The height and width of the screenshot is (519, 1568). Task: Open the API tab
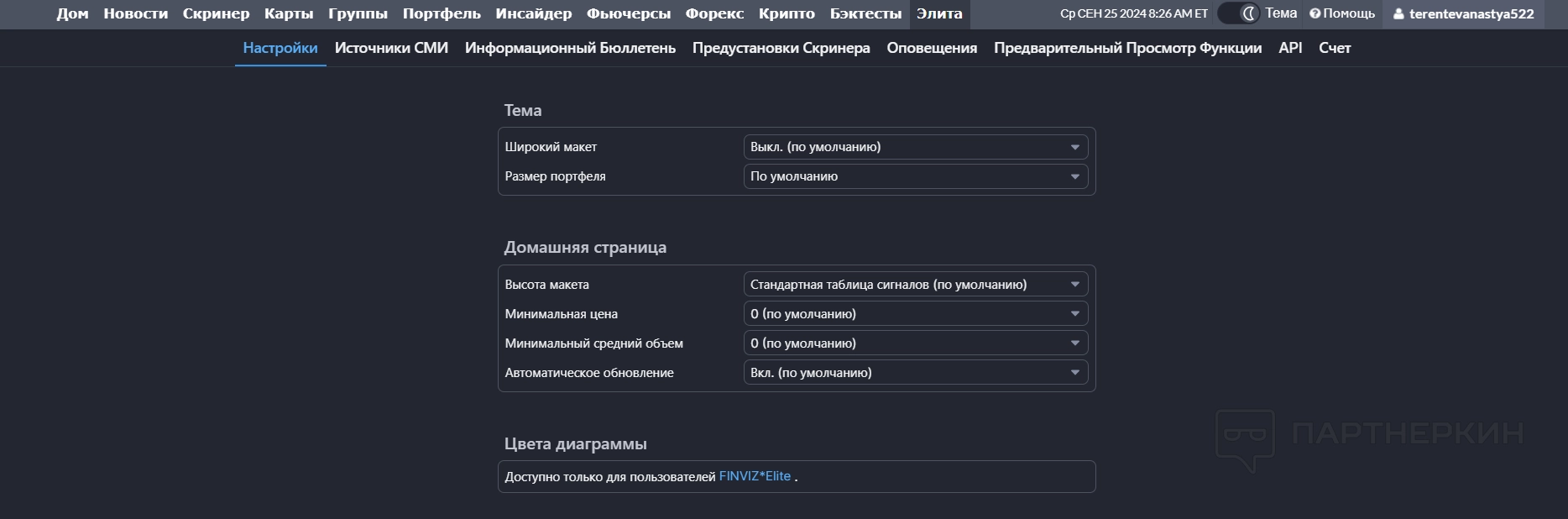point(1290,48)
